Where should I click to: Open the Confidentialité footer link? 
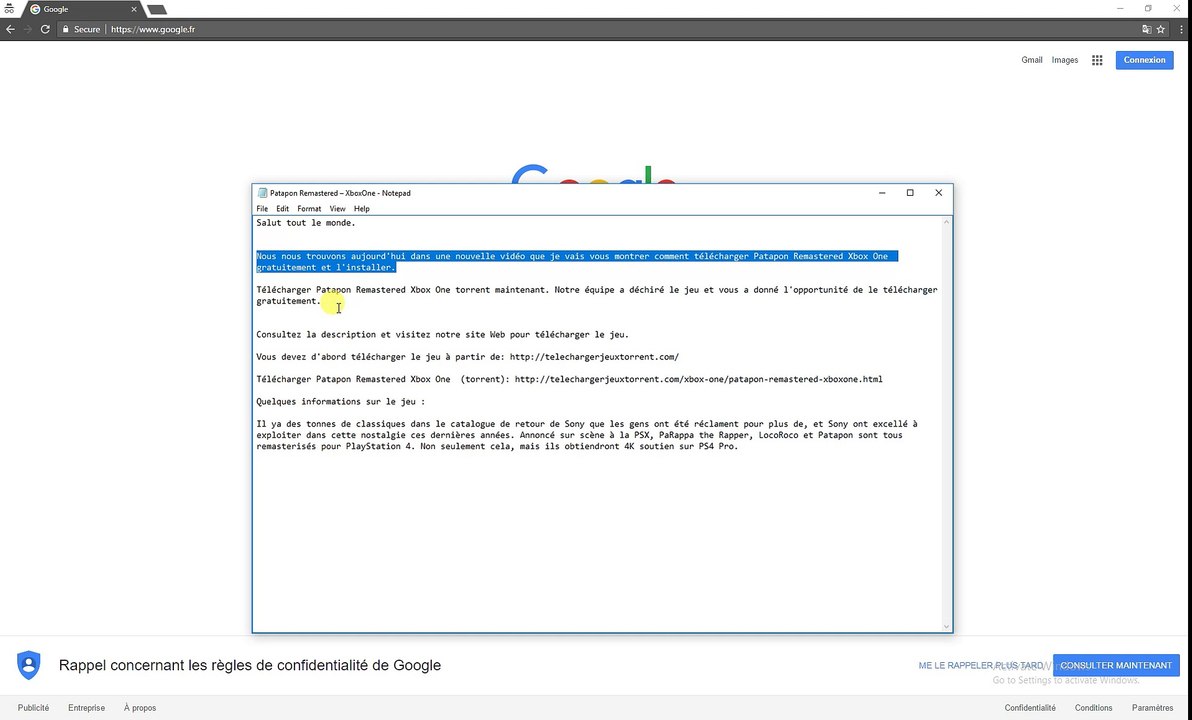click(x=1030, y=708)
